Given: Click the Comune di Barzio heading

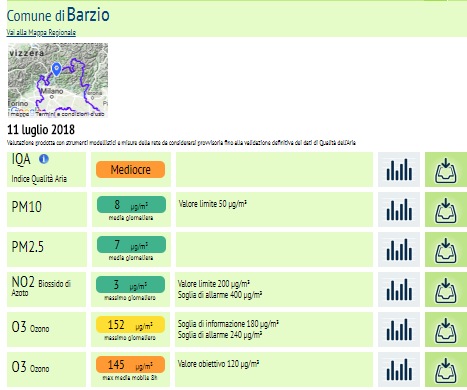Looking at the screenshot, I should [x=58, y=15].
